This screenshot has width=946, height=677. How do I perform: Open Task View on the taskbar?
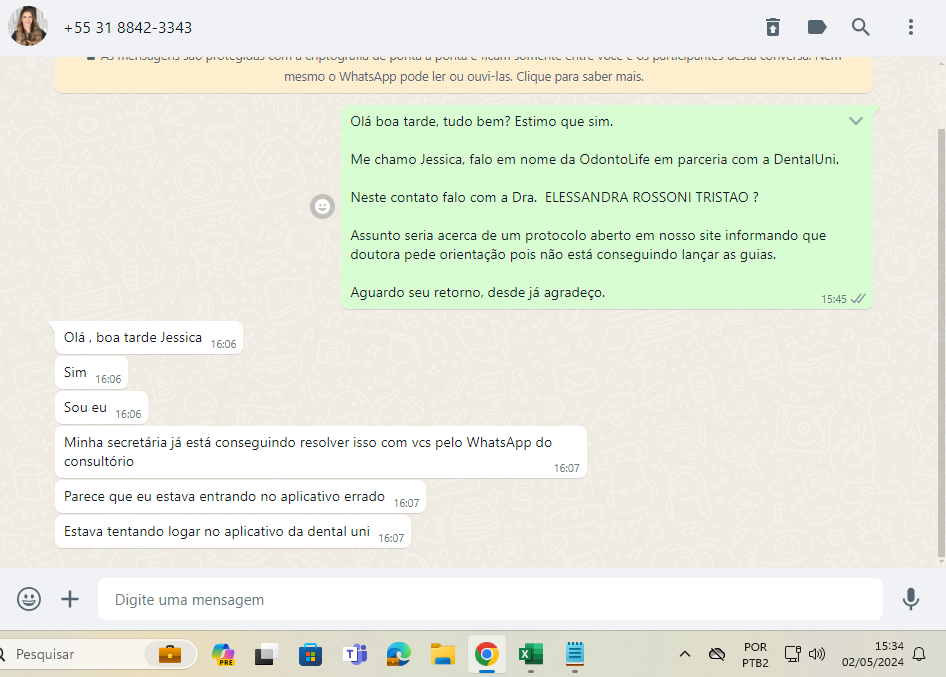click(266, 654)
